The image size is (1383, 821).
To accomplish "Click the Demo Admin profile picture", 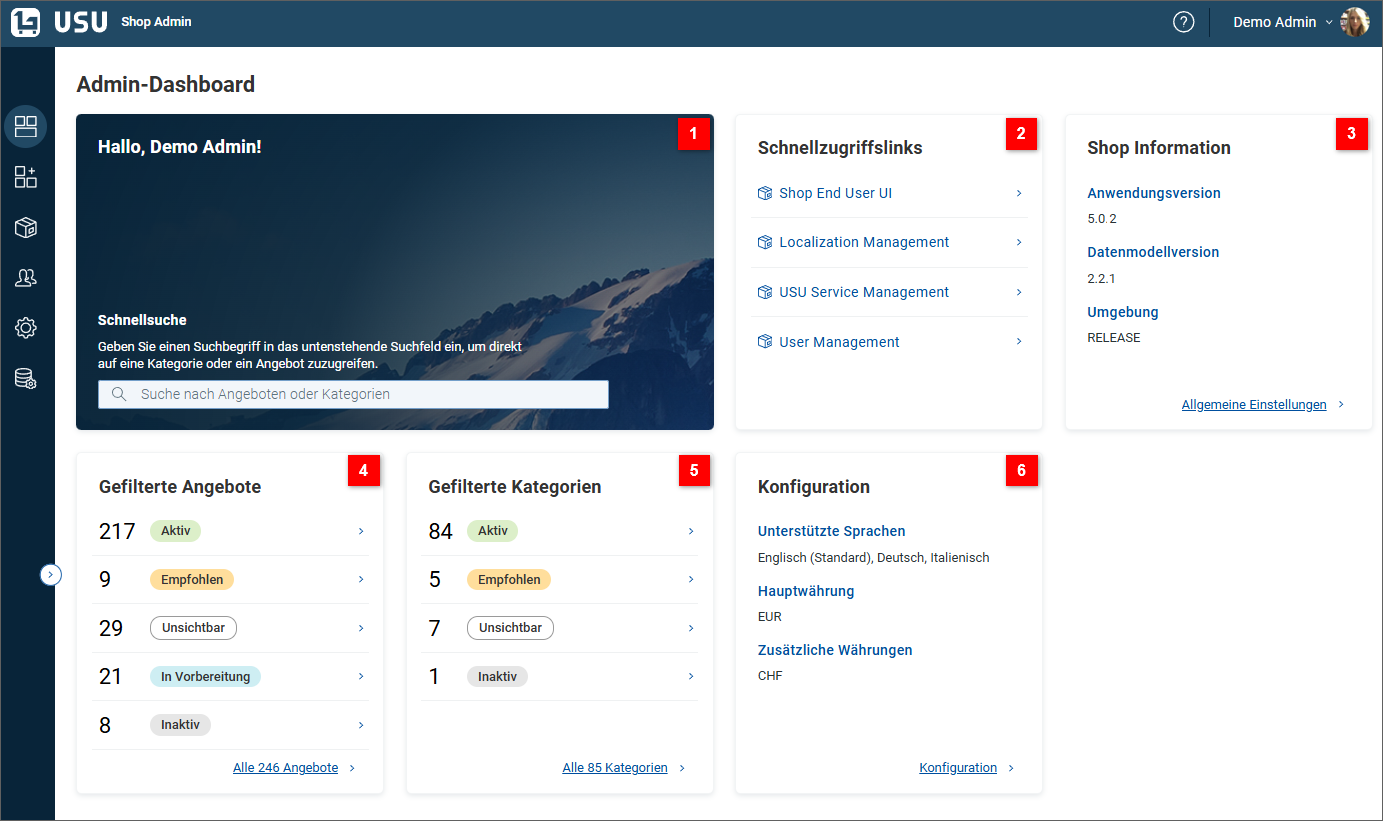I will click(x=1355, y=21).
